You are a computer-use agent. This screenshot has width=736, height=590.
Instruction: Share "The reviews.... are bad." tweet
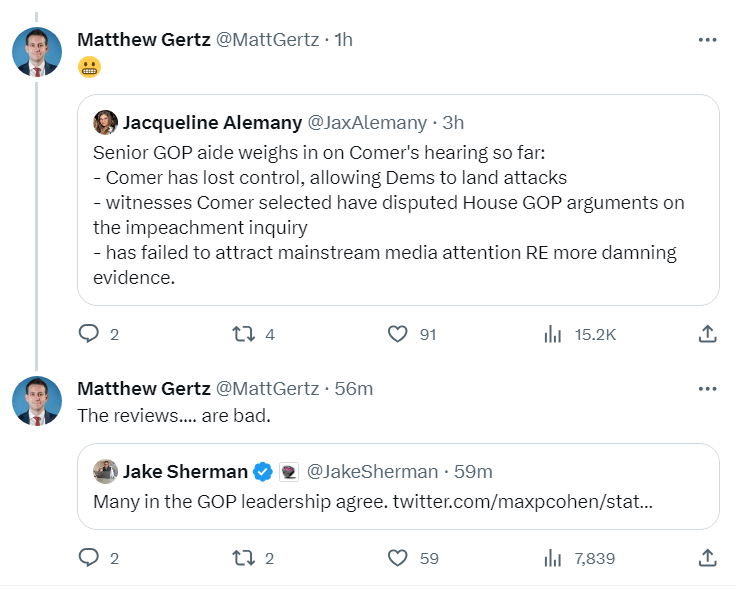click(x=707, y=558)
